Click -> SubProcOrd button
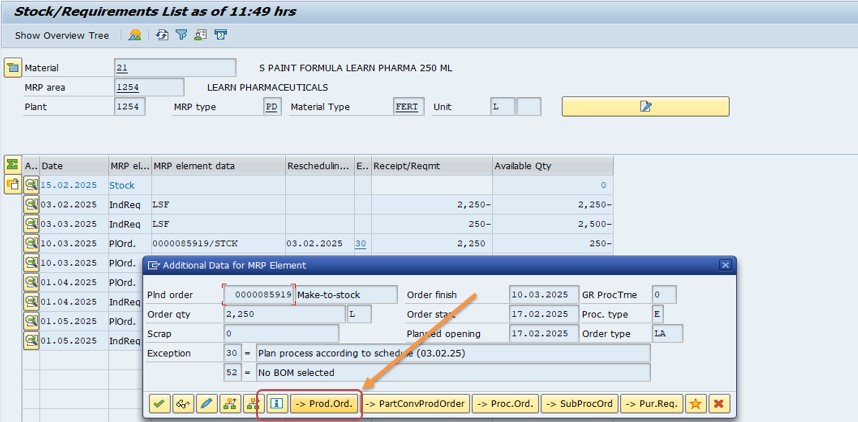Image resolution: width=858 pixels, height=422 pixels. 579,404
